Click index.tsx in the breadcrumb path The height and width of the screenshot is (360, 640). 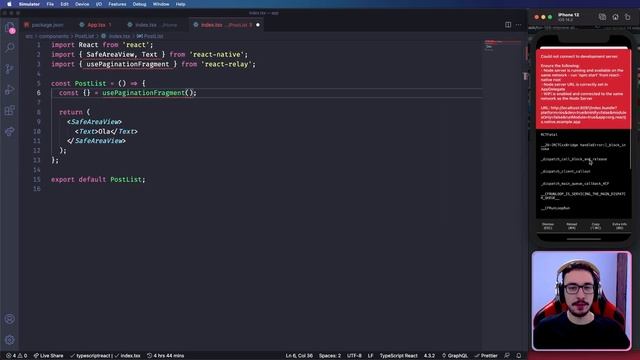point(119,36)
